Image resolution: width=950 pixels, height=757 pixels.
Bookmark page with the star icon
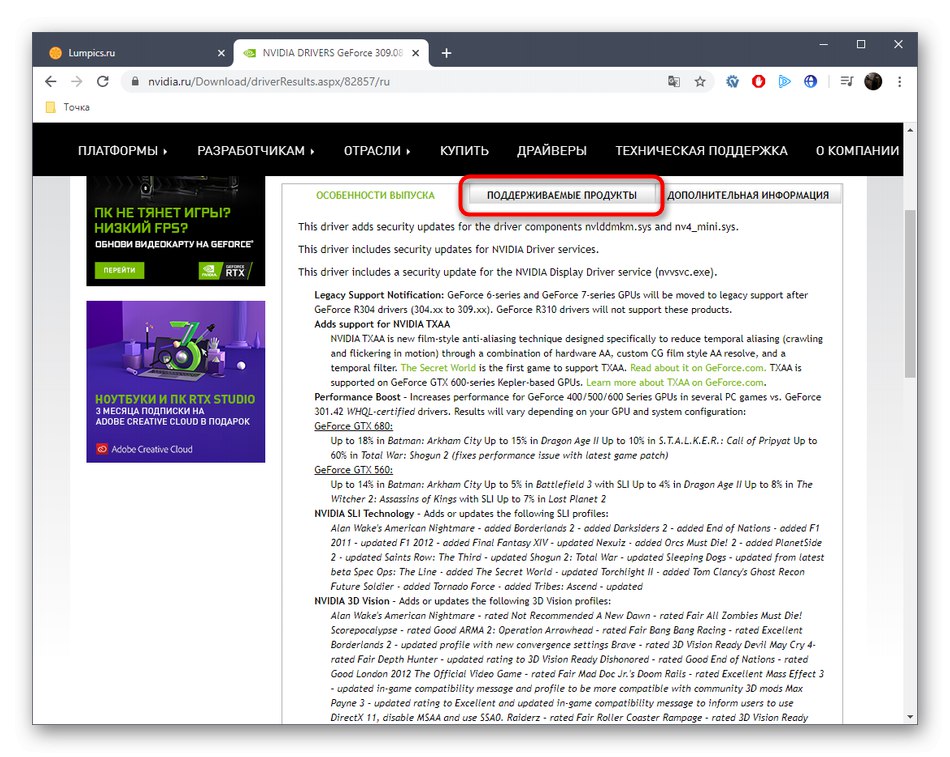pos(700,82)
